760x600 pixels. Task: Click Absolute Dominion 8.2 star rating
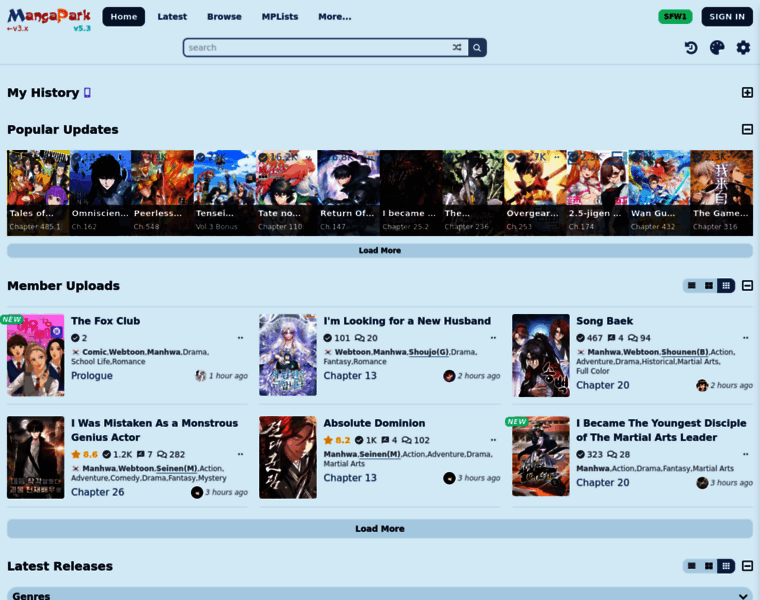(x=337, y=440)
